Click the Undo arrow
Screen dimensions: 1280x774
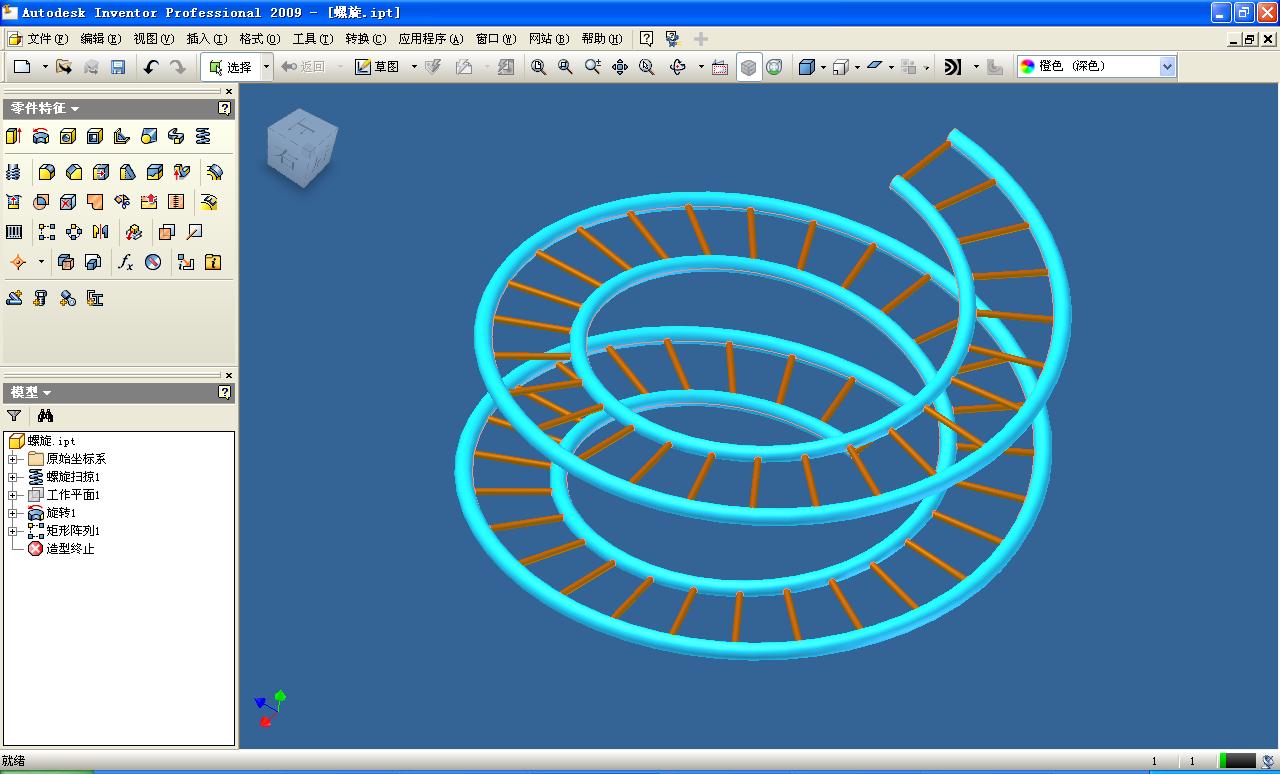pos(151,67)
